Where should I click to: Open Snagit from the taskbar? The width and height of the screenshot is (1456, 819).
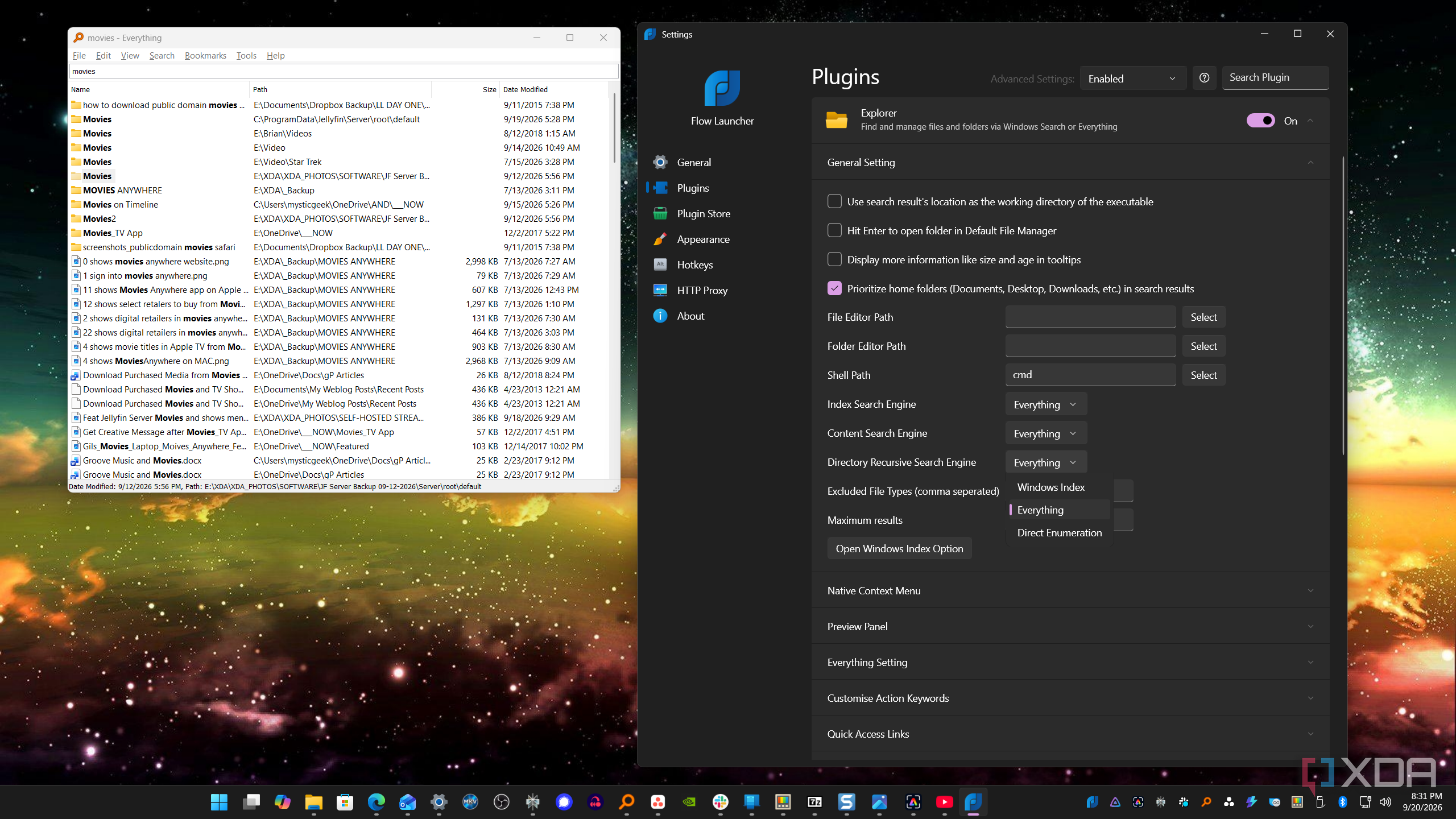tap(846, 802)
